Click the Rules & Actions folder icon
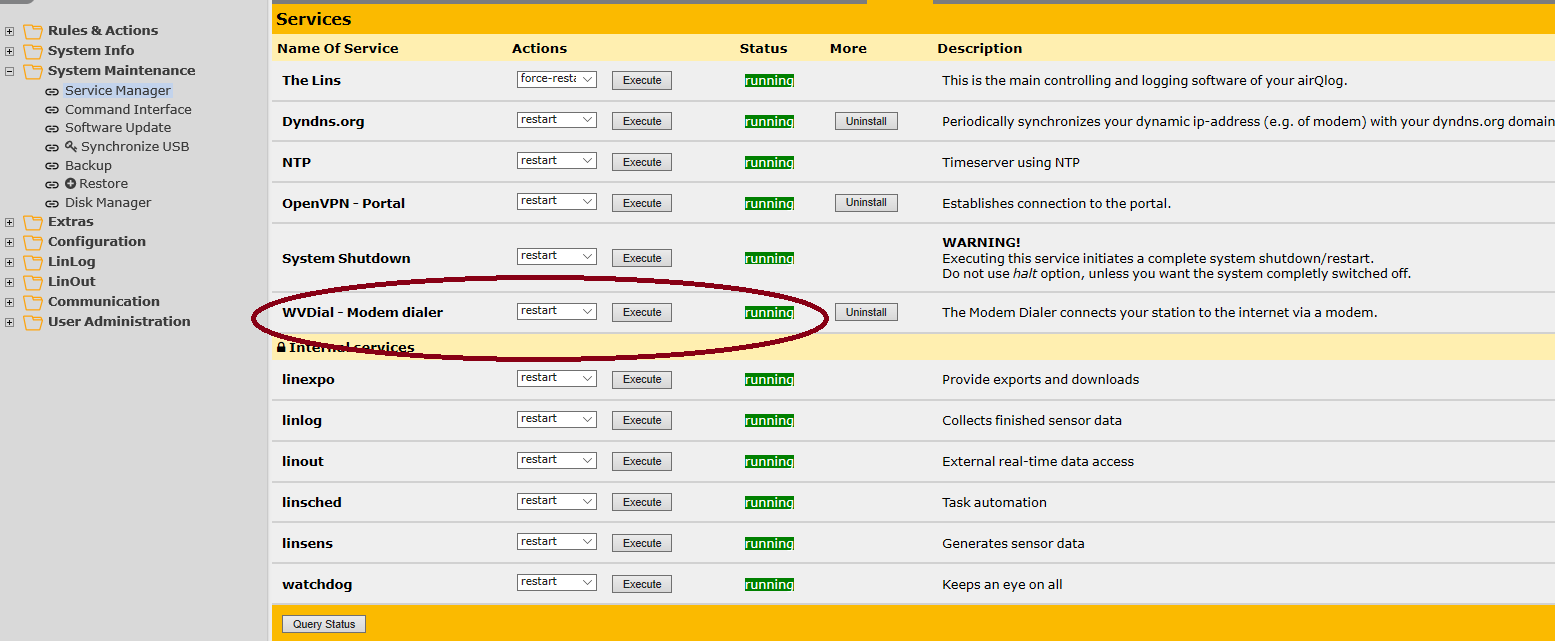This screenshot has height=641, width=1555. tap(33, 31)
